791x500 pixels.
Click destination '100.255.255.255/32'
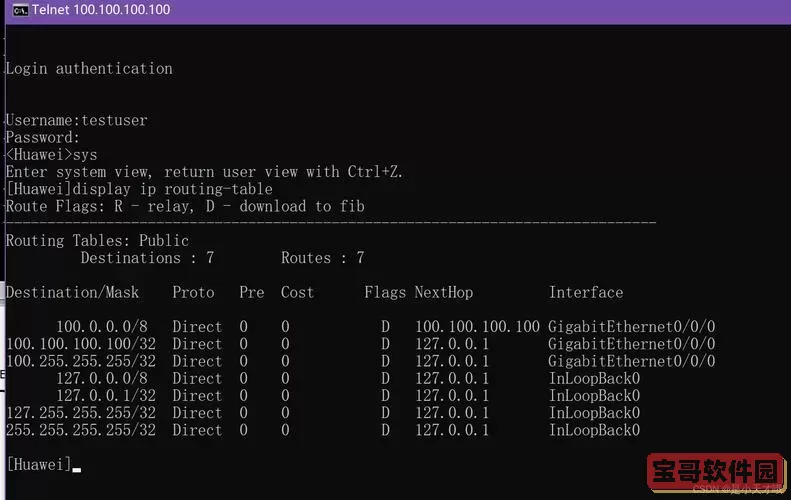tap(81, 361)
